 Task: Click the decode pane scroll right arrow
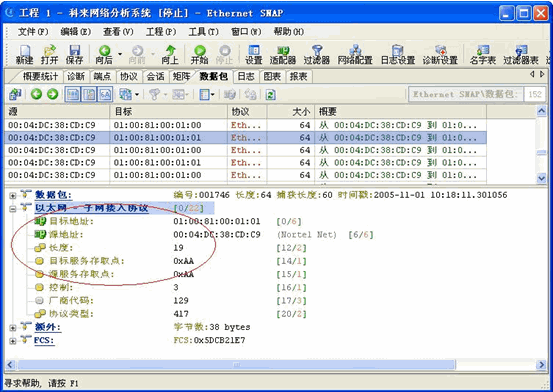pyautogui.click(x=541, y=364)
